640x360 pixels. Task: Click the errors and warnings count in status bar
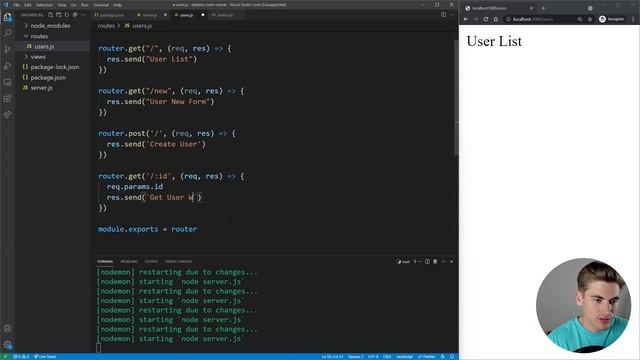(x=21, y=356)
